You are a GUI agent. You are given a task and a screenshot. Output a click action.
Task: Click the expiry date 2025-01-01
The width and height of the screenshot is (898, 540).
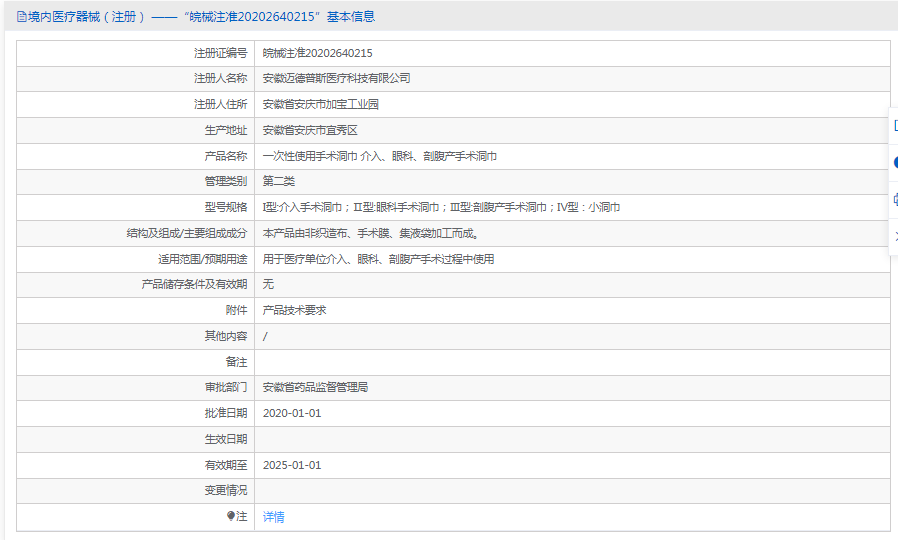click(291, 465)
